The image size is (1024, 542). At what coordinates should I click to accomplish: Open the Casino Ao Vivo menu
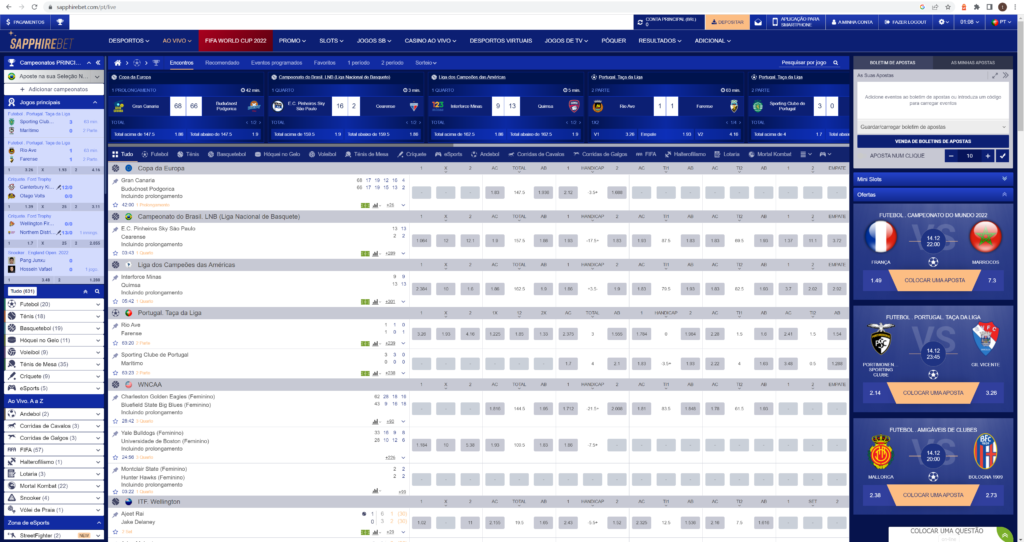coord(428,40)
